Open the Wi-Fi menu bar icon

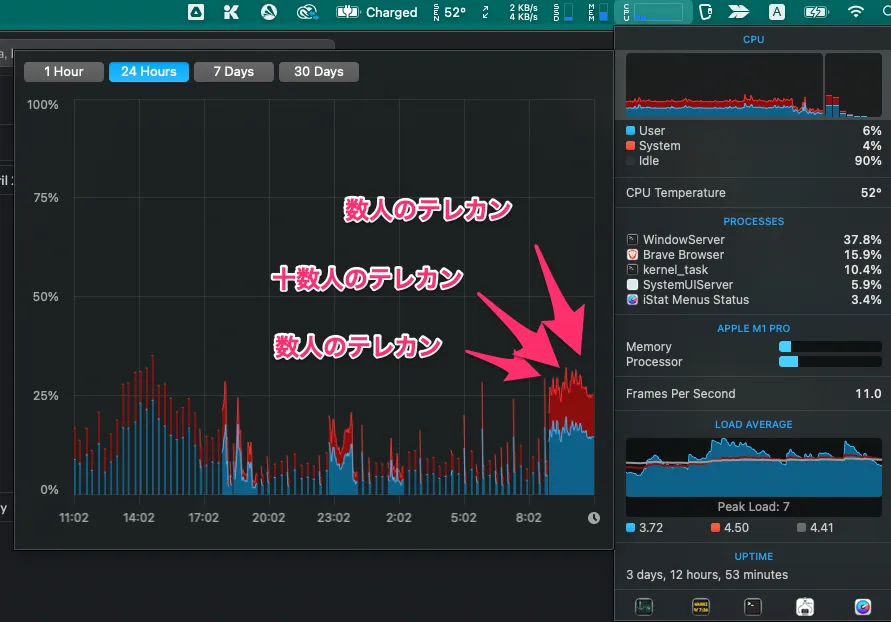856,12
